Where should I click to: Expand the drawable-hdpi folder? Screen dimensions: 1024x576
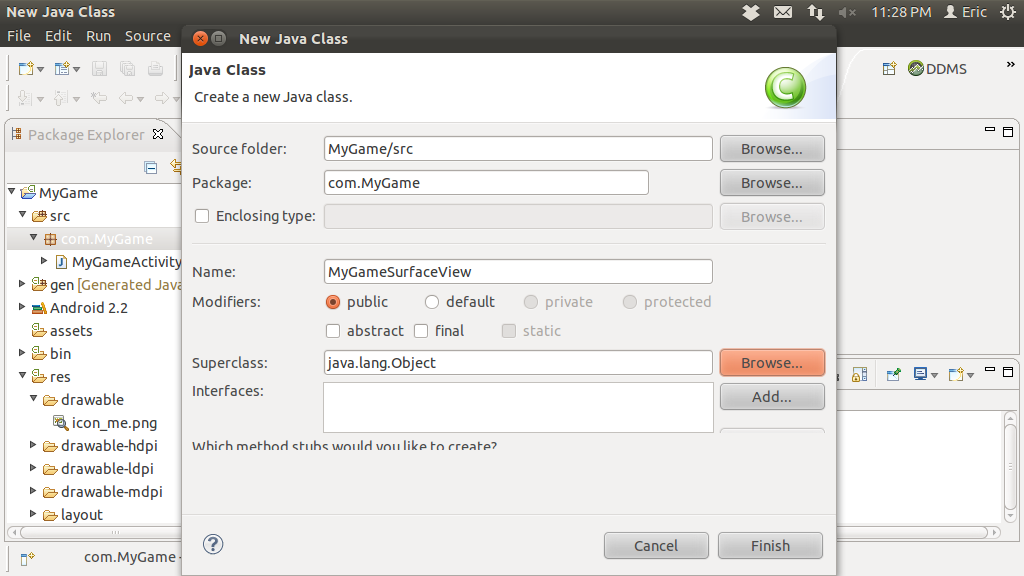click(33, 446)
